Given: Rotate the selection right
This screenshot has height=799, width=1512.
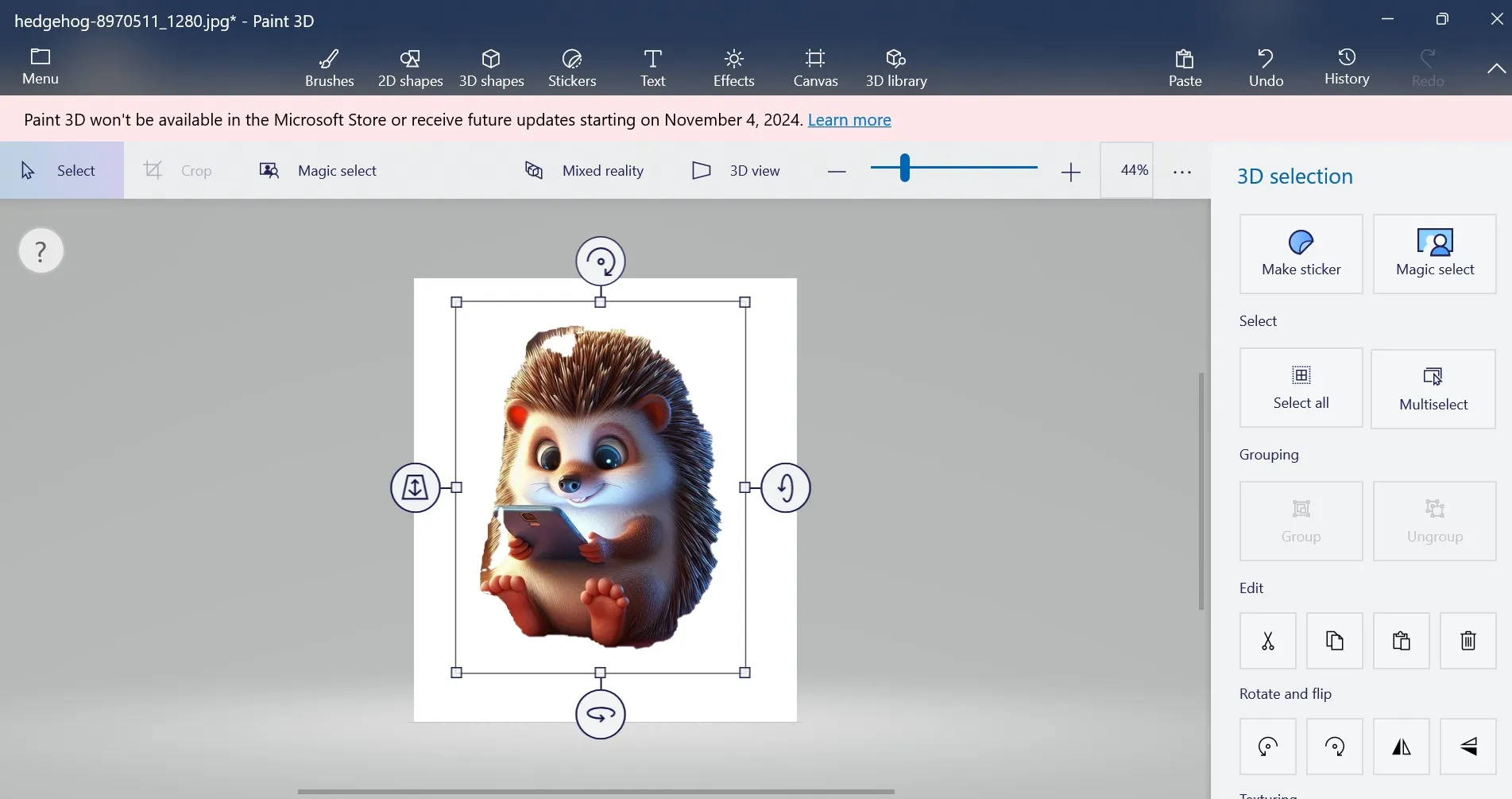Looking at the screenshot, I should pyautogui.click(x=1334, y=746).
